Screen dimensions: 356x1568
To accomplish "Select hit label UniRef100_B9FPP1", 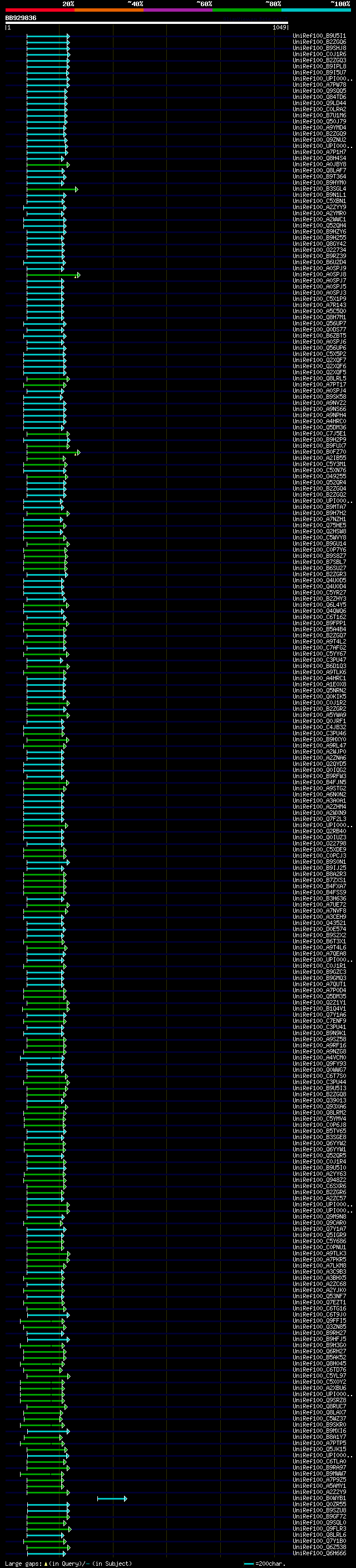I will pyautogui.click(x=319, y=624).
